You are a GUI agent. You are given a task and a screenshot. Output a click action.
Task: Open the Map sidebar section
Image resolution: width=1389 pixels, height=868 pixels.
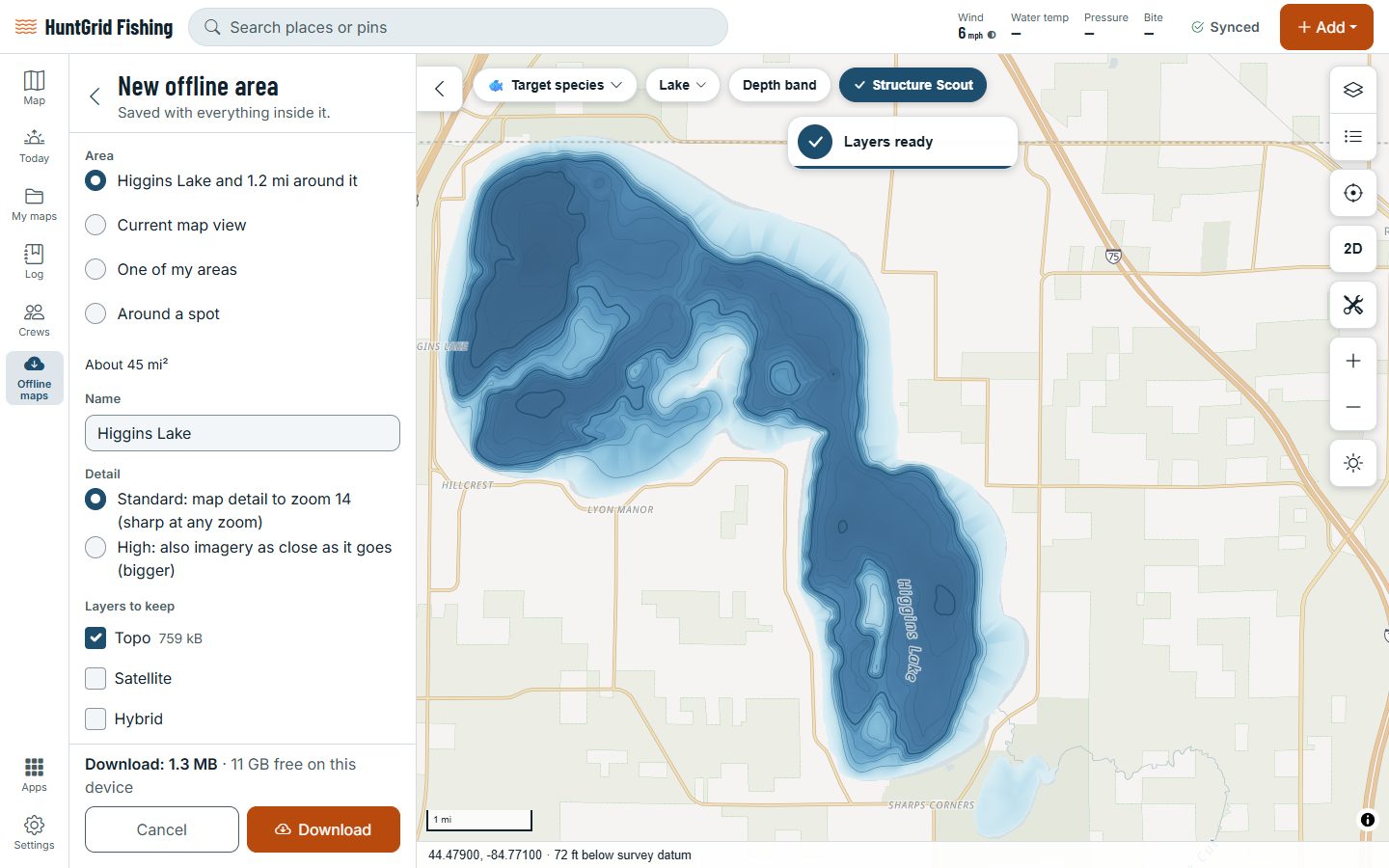[x=34, y=88]
